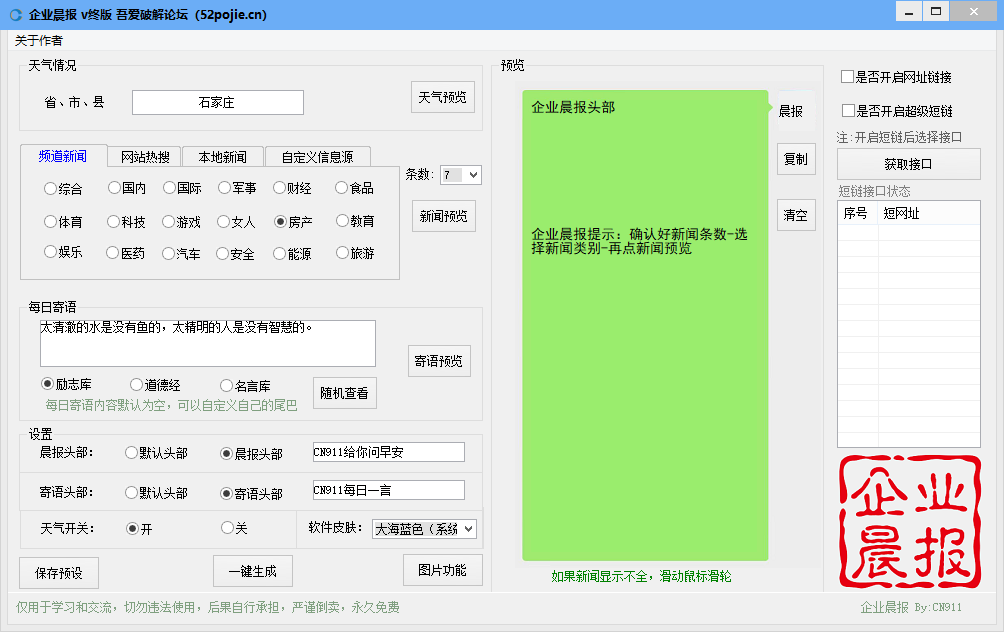Switch quote source to 道德经
This screenshot has height=632, width=1004.
coord(136,385)
